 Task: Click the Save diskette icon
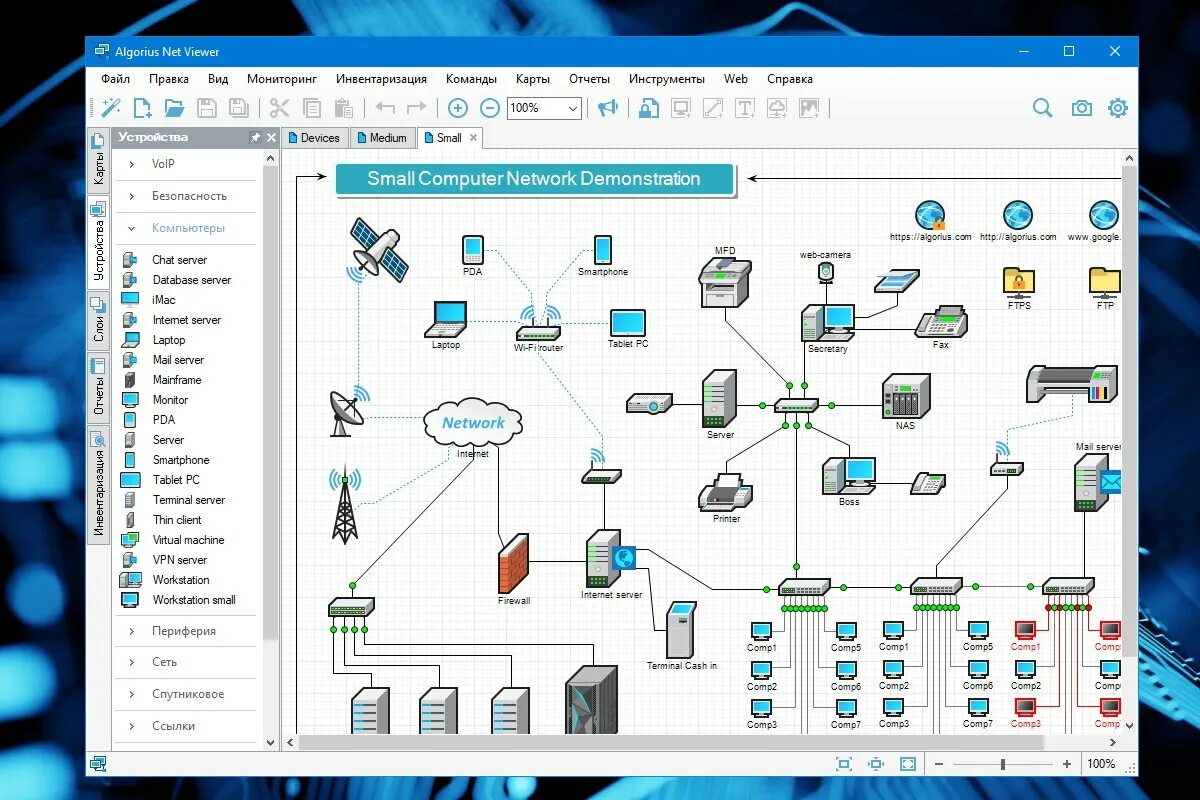(x=207, y=108)
